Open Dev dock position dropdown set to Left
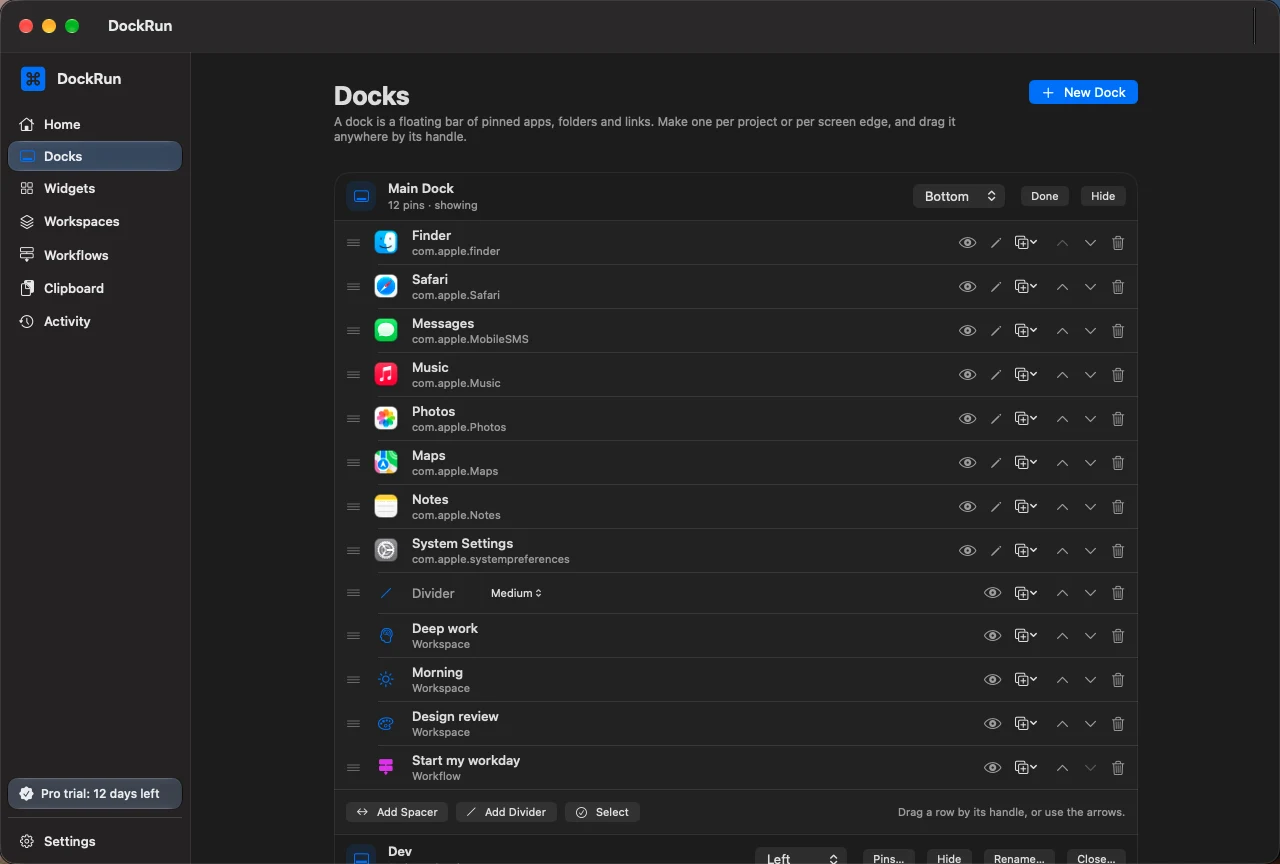The width and height of the screenshot is (1280, 864). pos(801,858)
